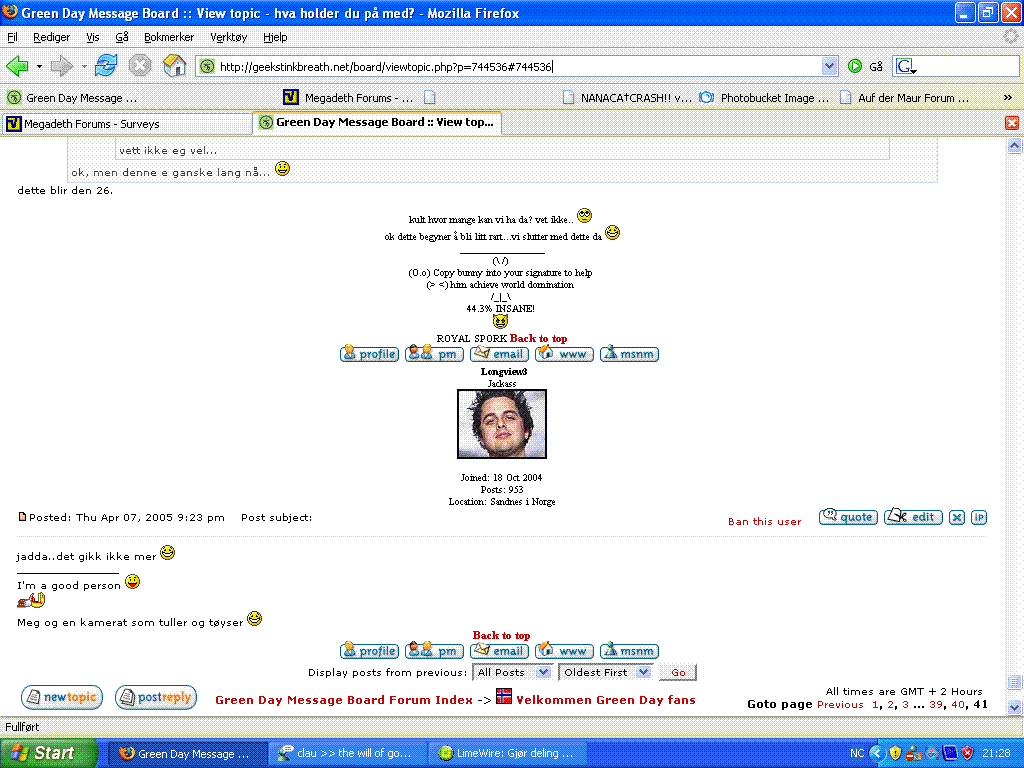
Task: Open the upper post author's profile button
Action: pos(370,354)
